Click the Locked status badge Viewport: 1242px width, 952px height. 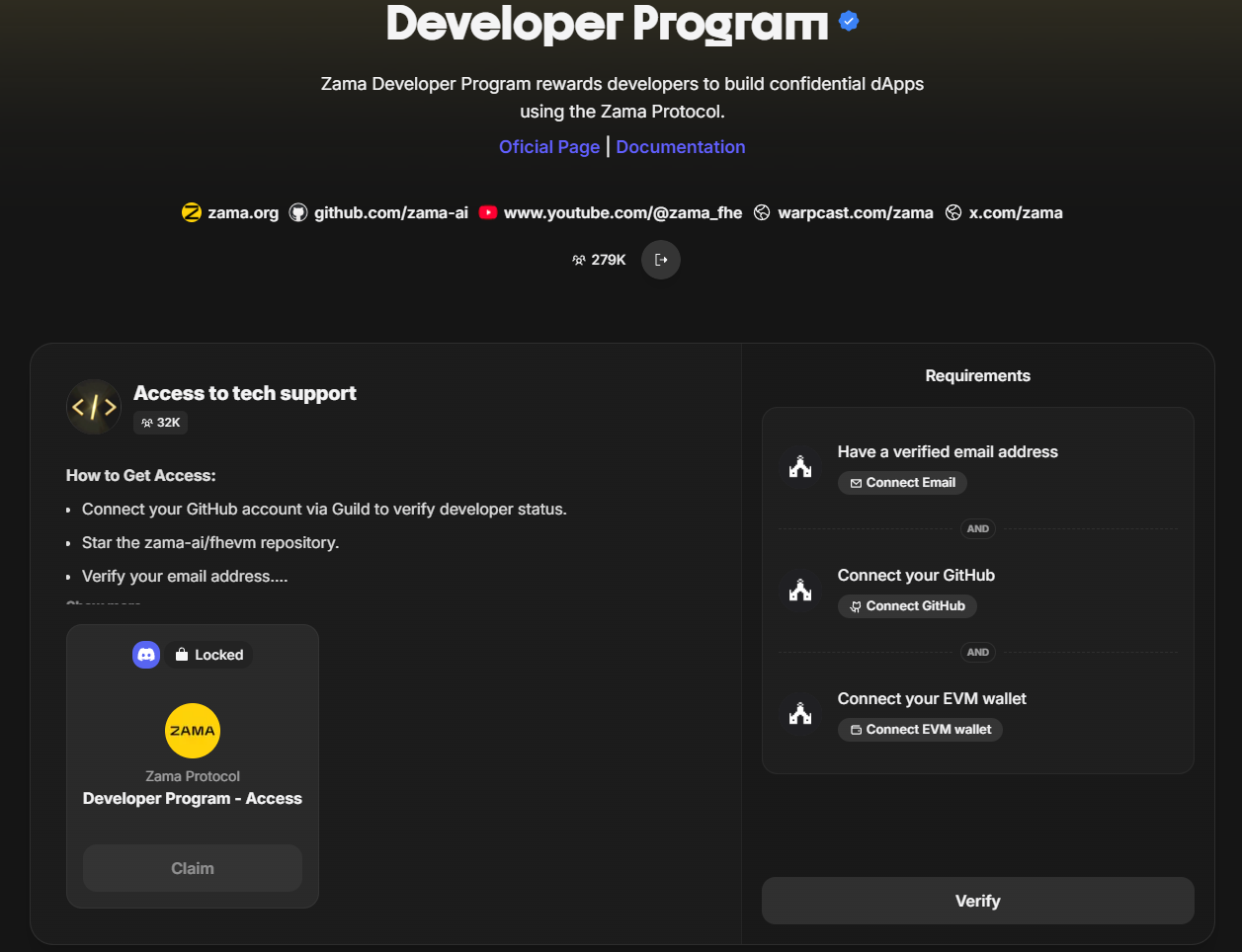209,655
